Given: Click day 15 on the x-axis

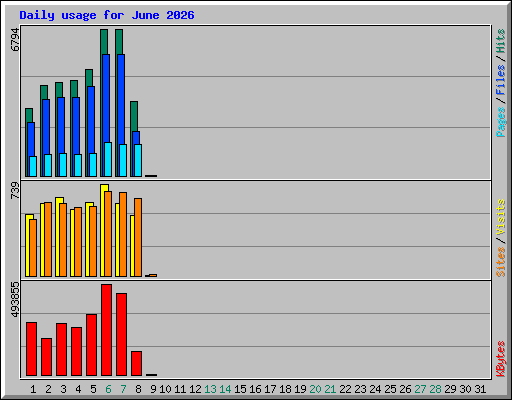Looking at the screenshot, I should [240, 389].
